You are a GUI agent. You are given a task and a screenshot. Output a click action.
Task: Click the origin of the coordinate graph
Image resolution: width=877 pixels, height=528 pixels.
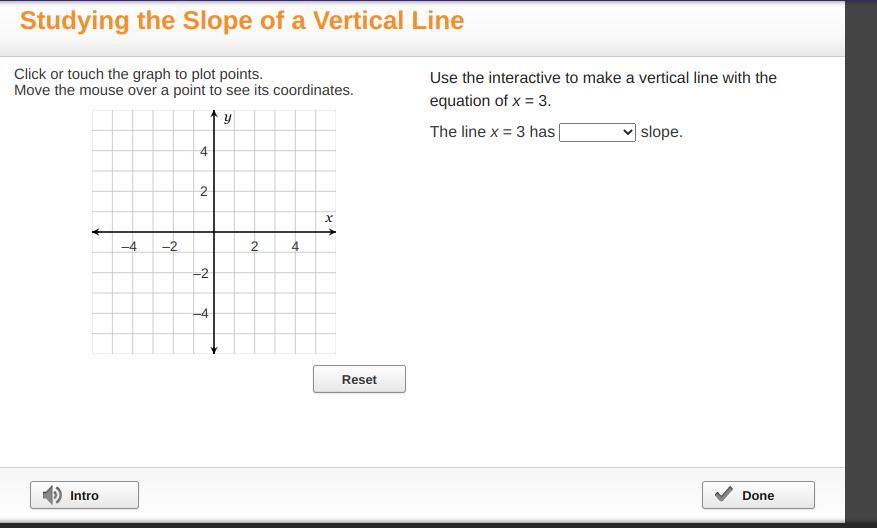click(214, 232)
